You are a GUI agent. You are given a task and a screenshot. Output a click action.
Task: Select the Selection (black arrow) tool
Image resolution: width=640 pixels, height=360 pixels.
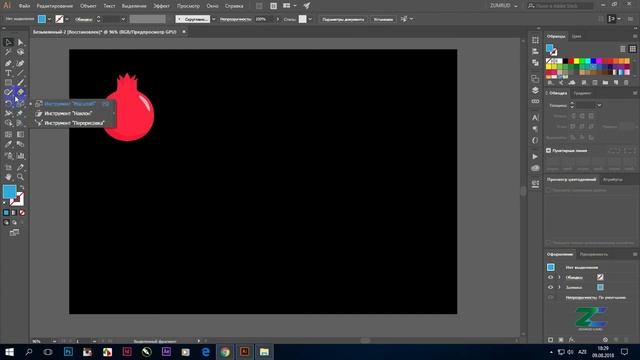tap(8, 42)
